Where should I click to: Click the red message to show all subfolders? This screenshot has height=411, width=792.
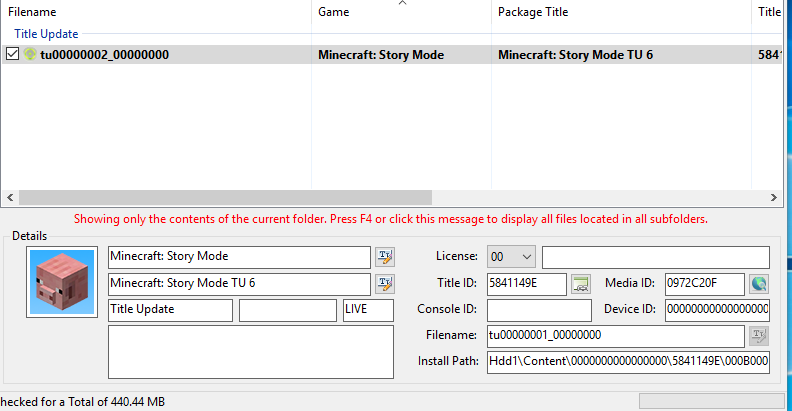(390, 219)
